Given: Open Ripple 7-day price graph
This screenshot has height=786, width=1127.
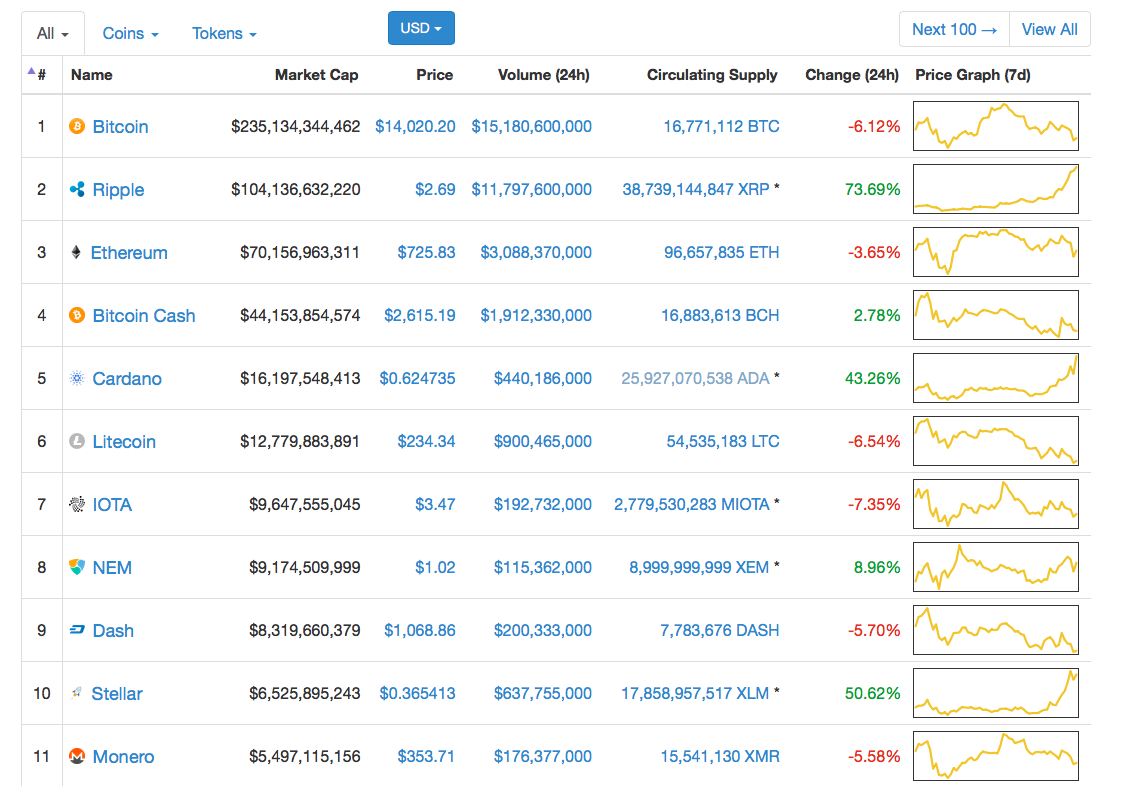Looking at the screenshot, I should (995, 189).
